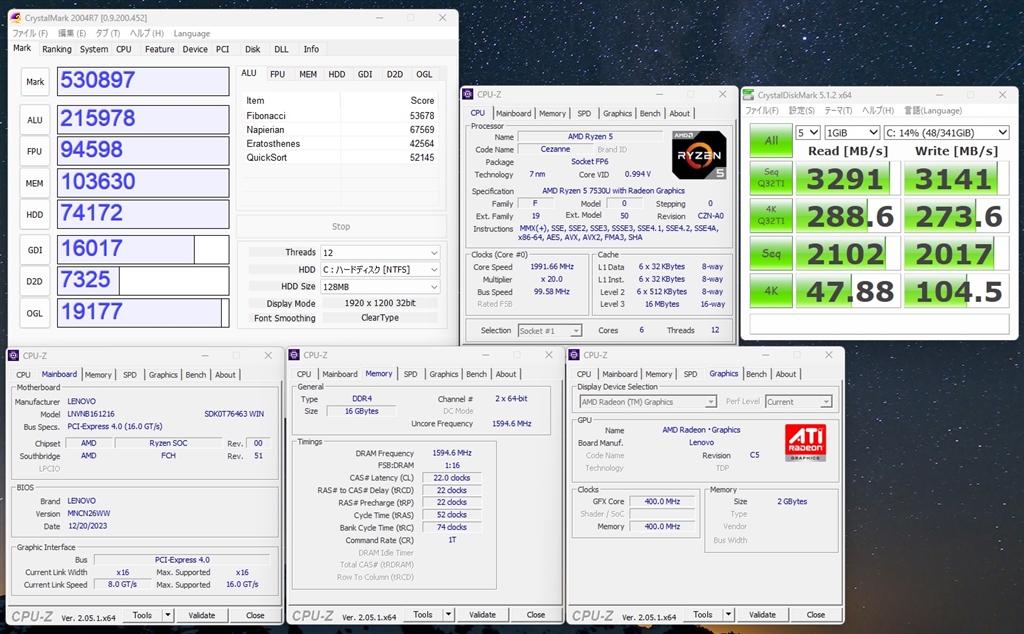Click the CrystalDiskMark title bar icon
Viewport: 1024px width, 634px height.
[x=748, y=95]
